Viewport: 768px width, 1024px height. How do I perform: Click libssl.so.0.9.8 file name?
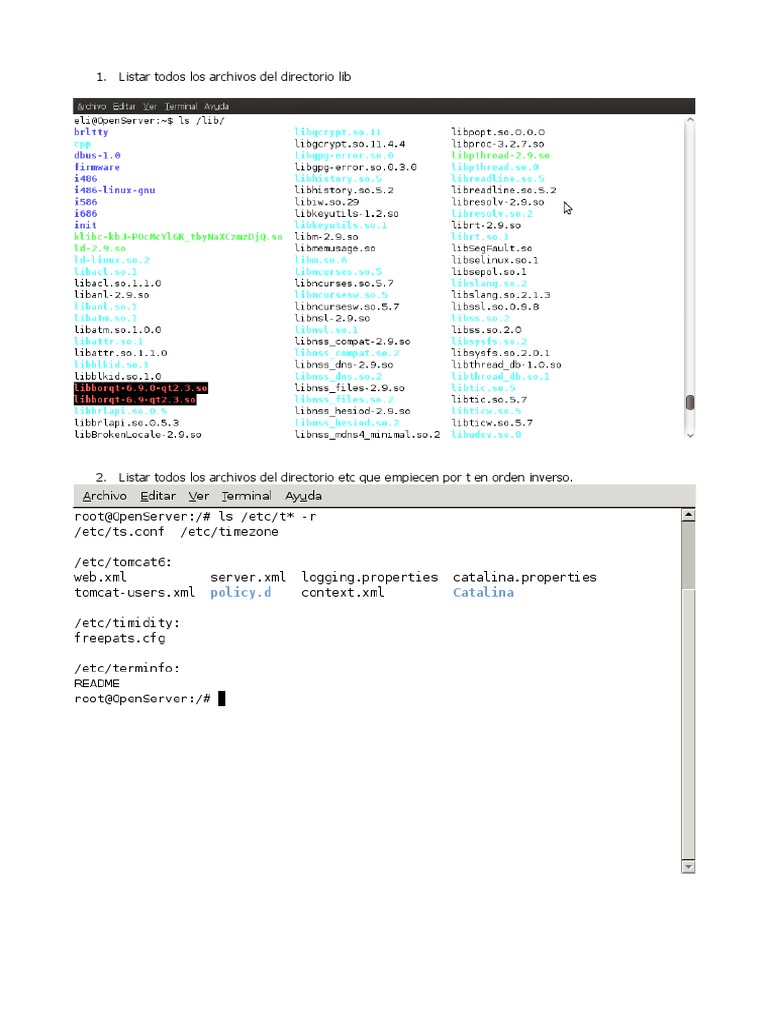[496, 307]
